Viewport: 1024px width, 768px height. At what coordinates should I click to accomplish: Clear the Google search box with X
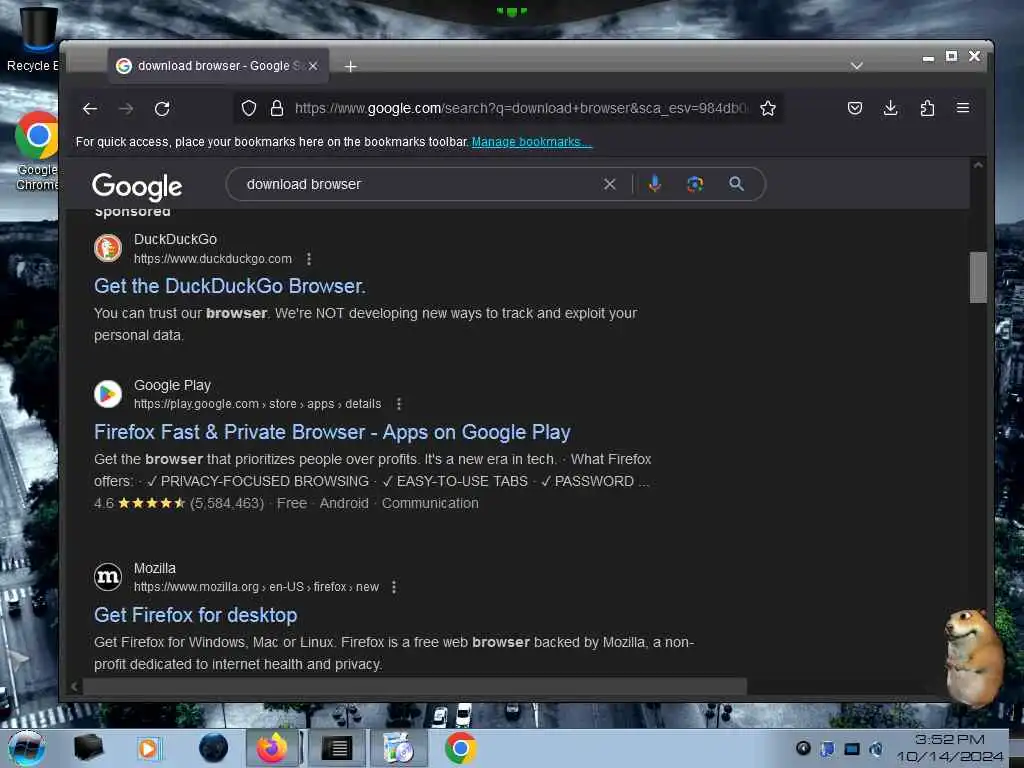tap(609, 184)
